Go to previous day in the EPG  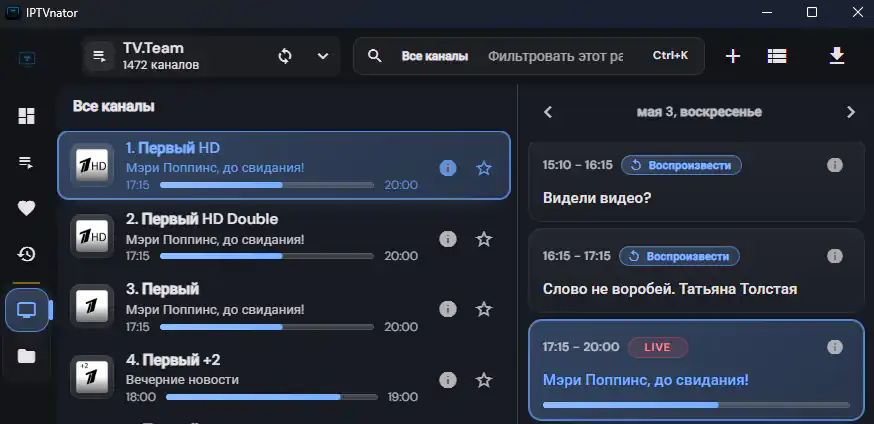click(x=548, y=112)
